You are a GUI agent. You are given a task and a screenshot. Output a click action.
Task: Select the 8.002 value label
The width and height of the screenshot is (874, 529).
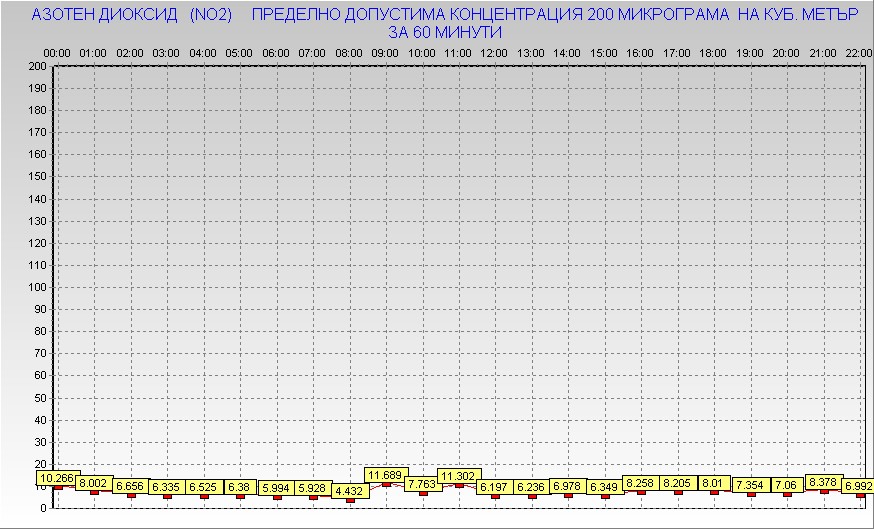point(94,483)
